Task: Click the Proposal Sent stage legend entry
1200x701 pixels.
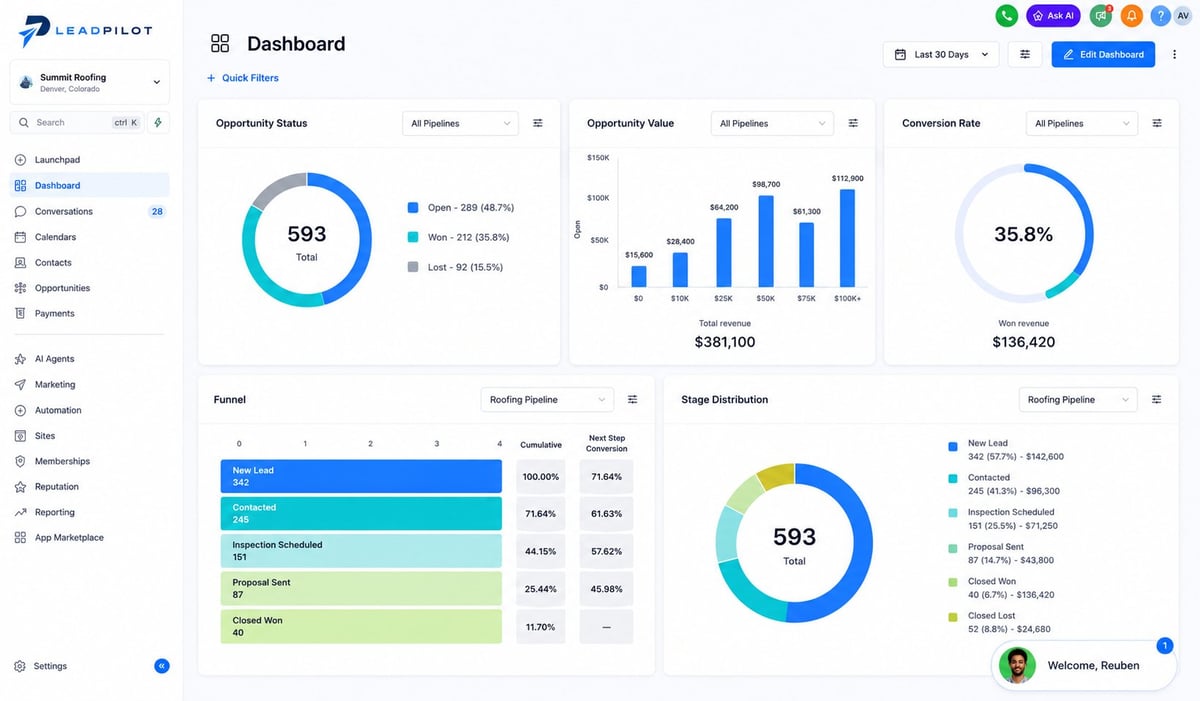Action: tap(1003, 554)
